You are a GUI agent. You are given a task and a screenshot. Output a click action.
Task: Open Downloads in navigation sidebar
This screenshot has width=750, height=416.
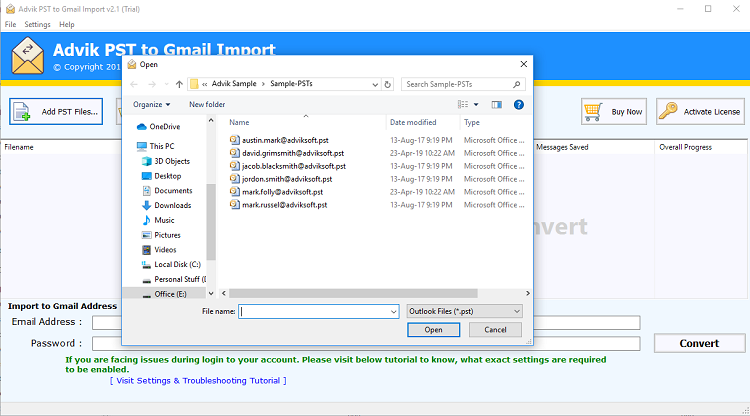(x=166, y=205)
